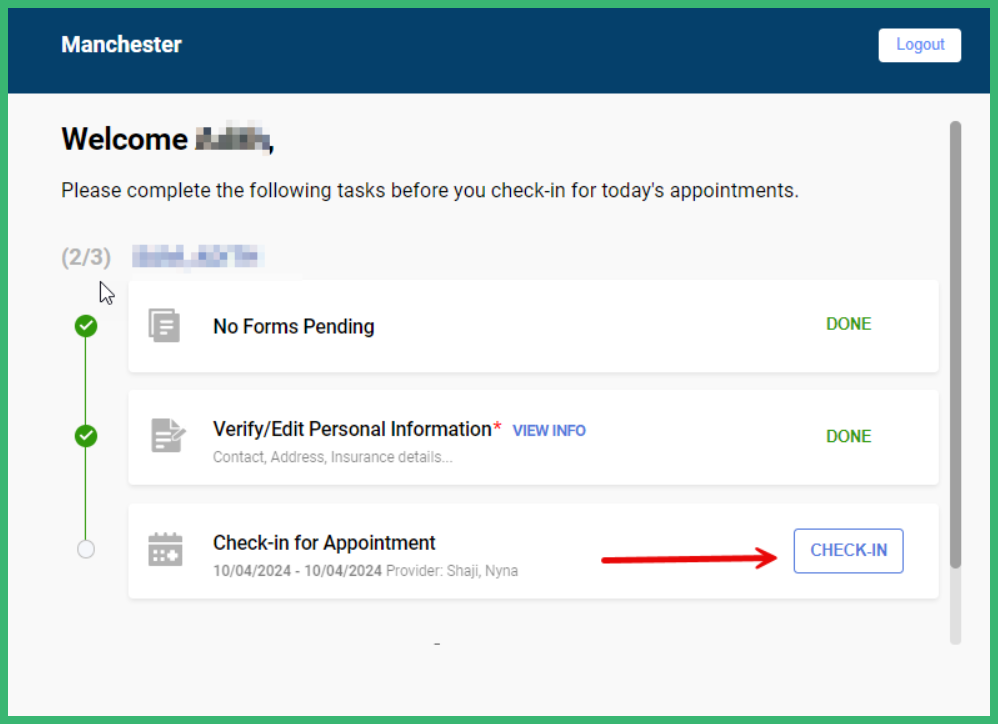This screenshot has height=724, width=998.
Task: Click the Manchester header title
Action: pos(122,45)
